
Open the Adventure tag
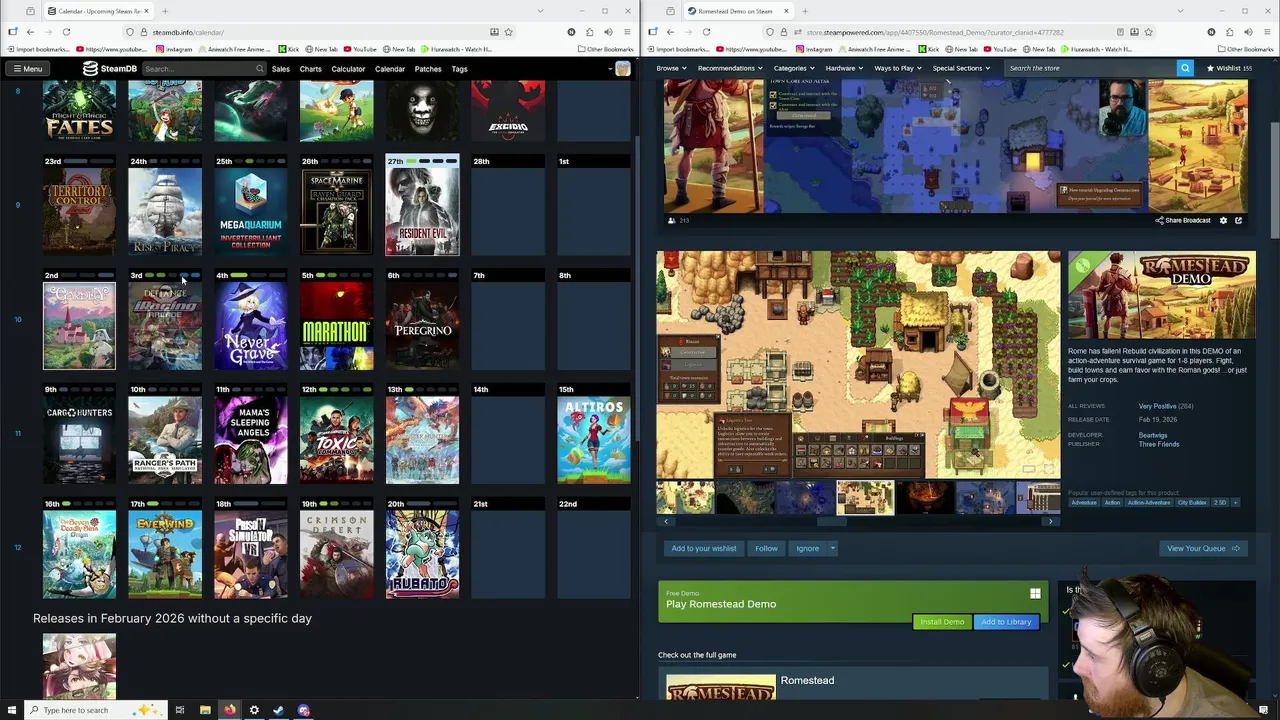click(1084, 503)
